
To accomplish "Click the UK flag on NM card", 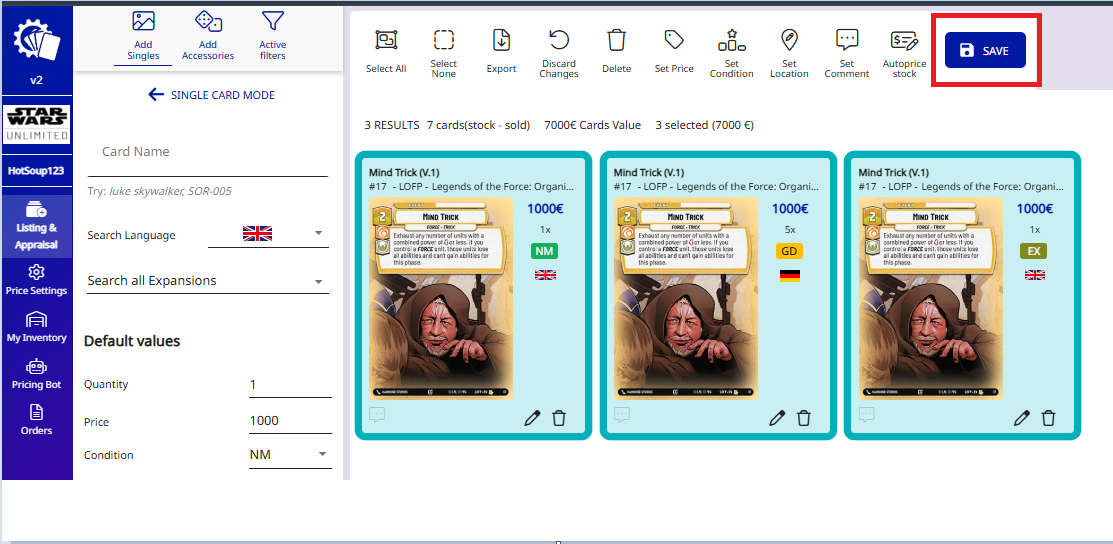I will (545, 275).
